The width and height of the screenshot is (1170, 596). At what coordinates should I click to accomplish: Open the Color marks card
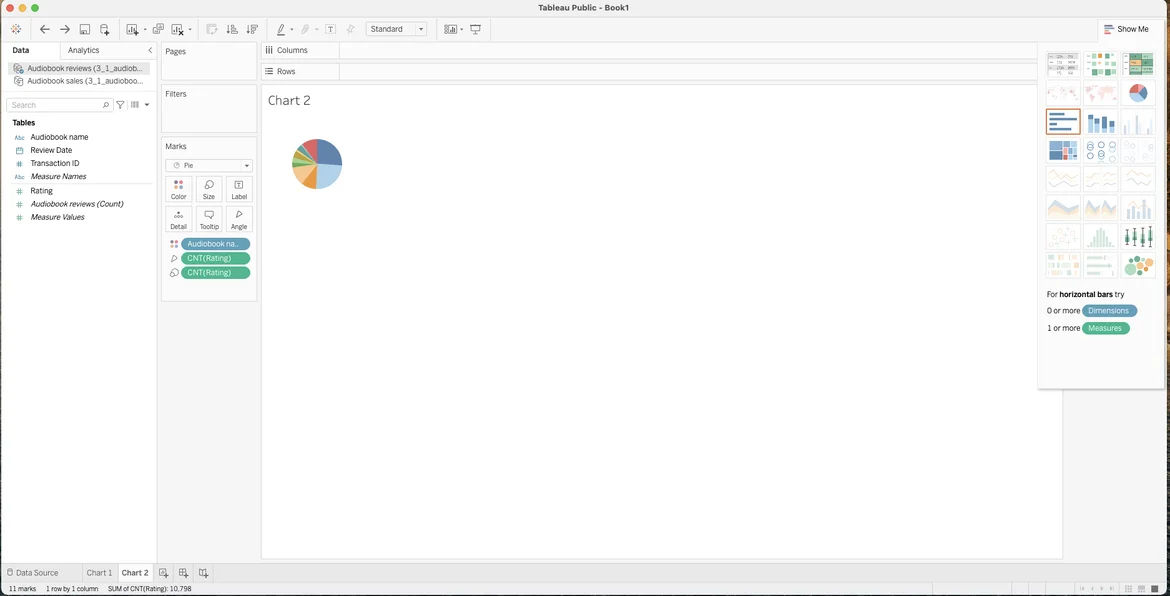point(179,190)
